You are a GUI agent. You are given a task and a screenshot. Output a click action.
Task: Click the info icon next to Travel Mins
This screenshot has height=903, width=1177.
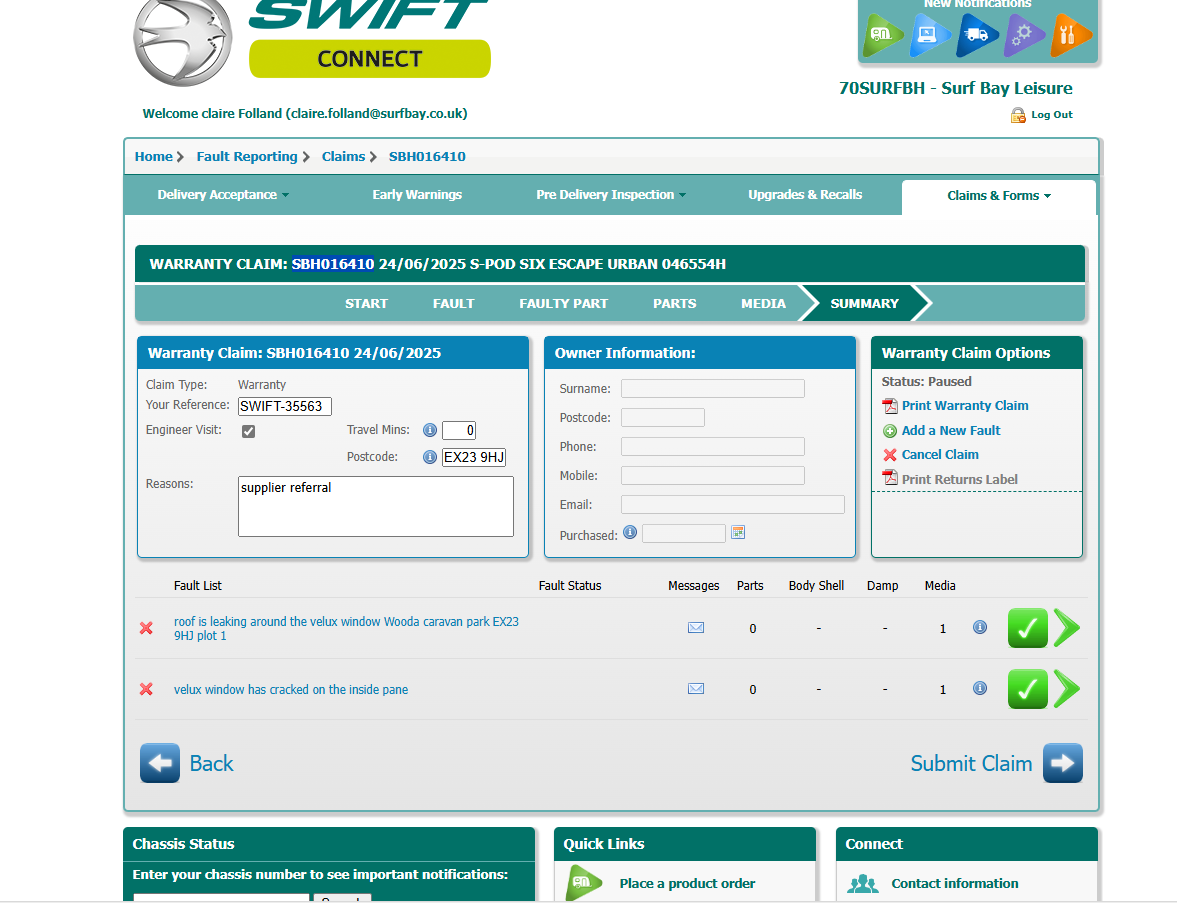(429, 430)
